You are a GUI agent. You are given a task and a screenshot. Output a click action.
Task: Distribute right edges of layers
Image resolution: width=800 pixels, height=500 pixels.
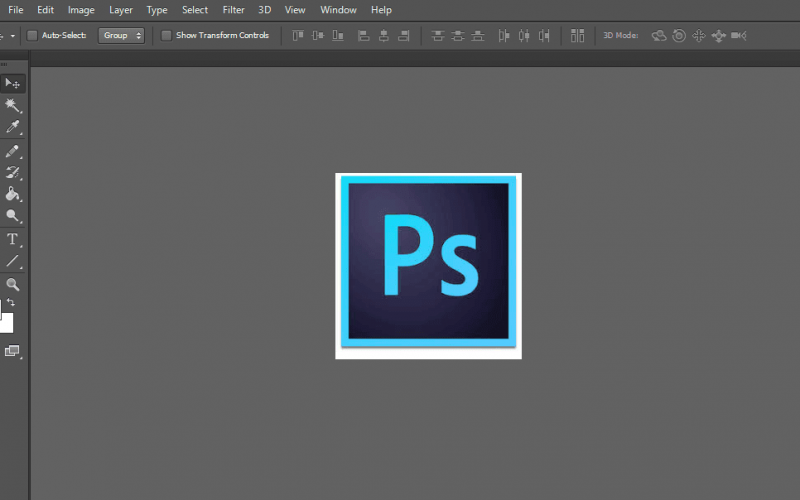(544, 35)
